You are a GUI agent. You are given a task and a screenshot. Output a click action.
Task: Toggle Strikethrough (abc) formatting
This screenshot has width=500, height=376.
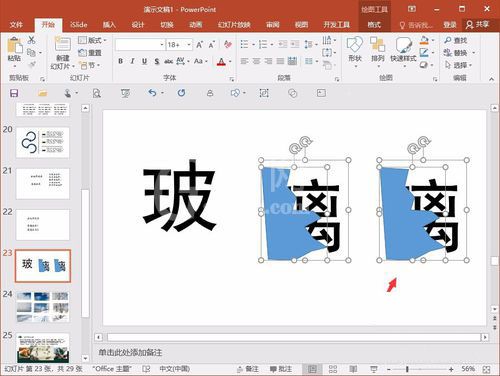coord(169,61)
